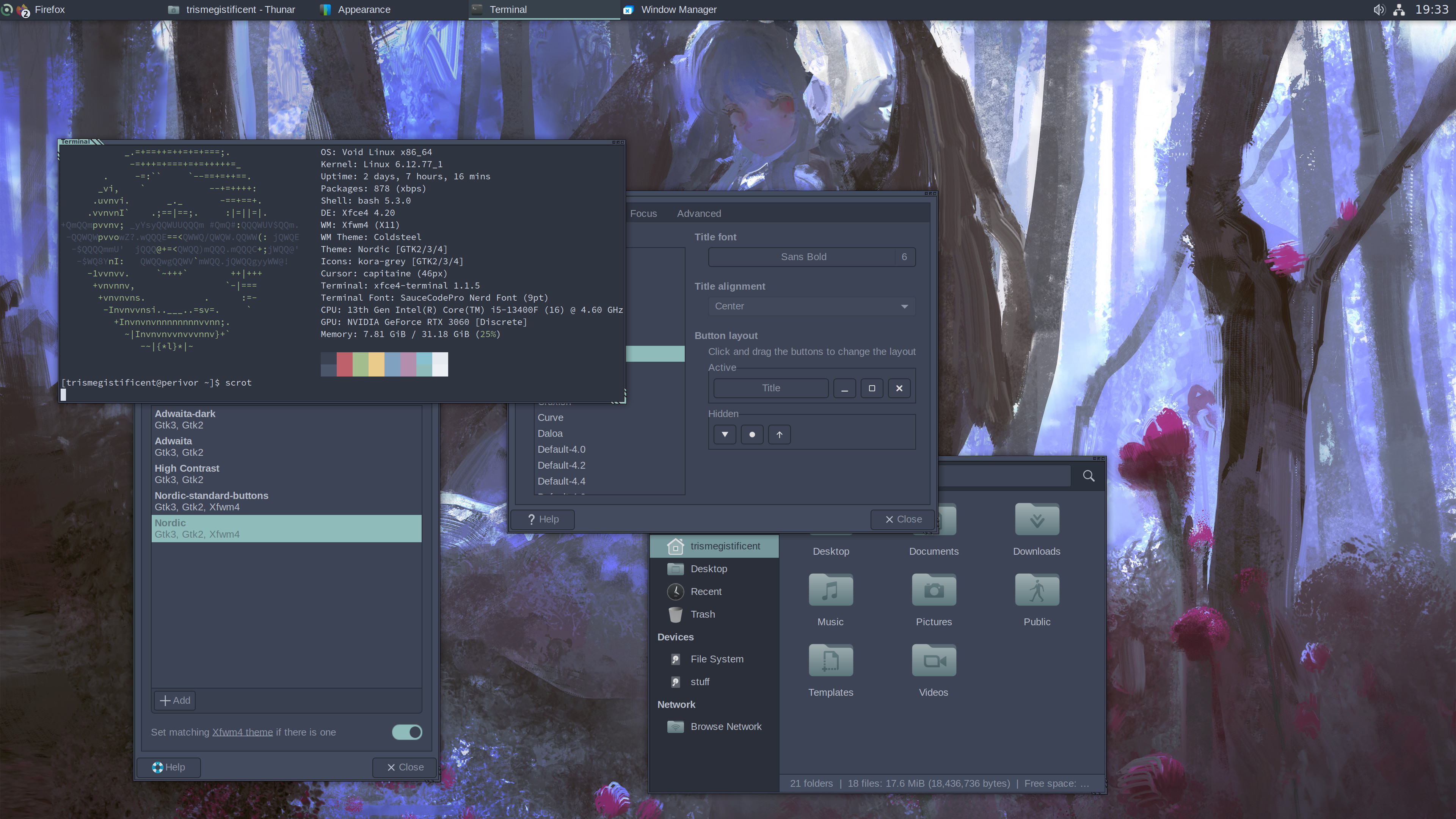Click the Thunar search magnifier icon
This screenshot has height=819, width=1456.
1089,476
